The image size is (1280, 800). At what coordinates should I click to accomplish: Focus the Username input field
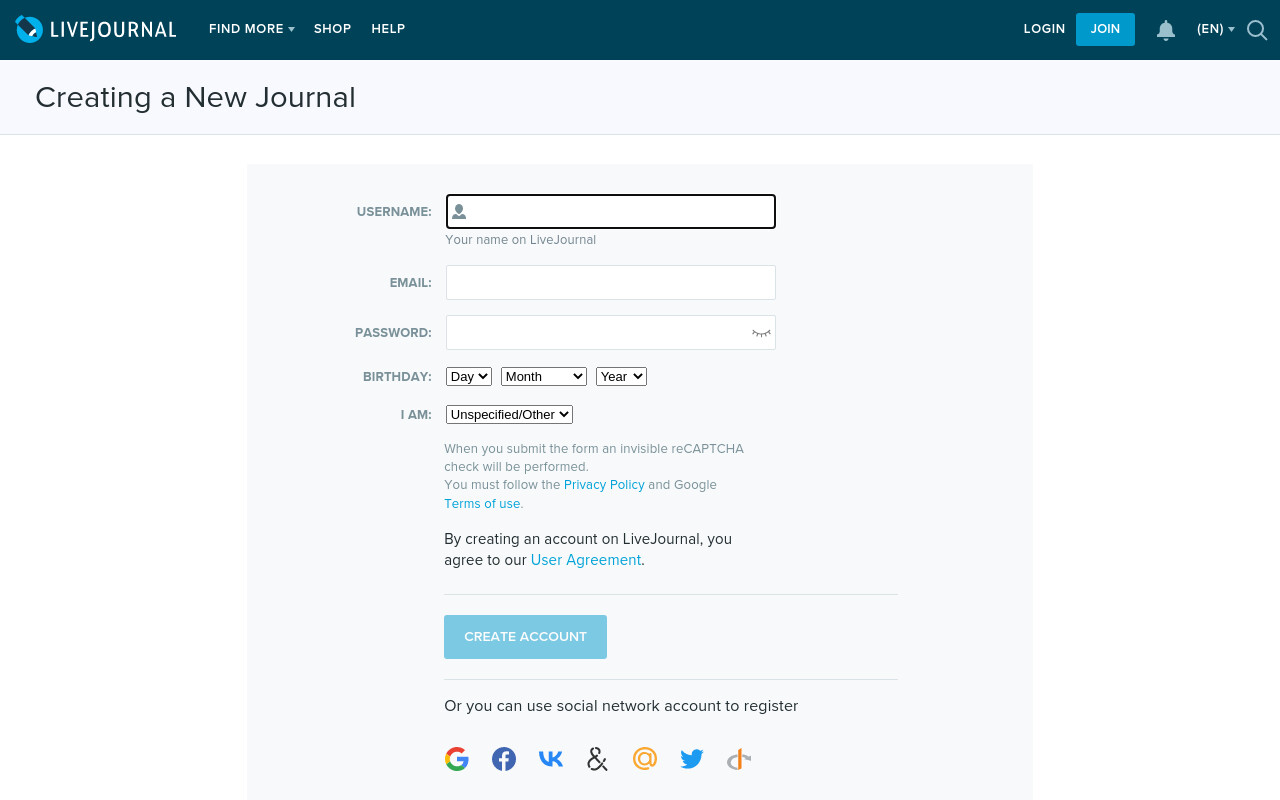(611, 211)
